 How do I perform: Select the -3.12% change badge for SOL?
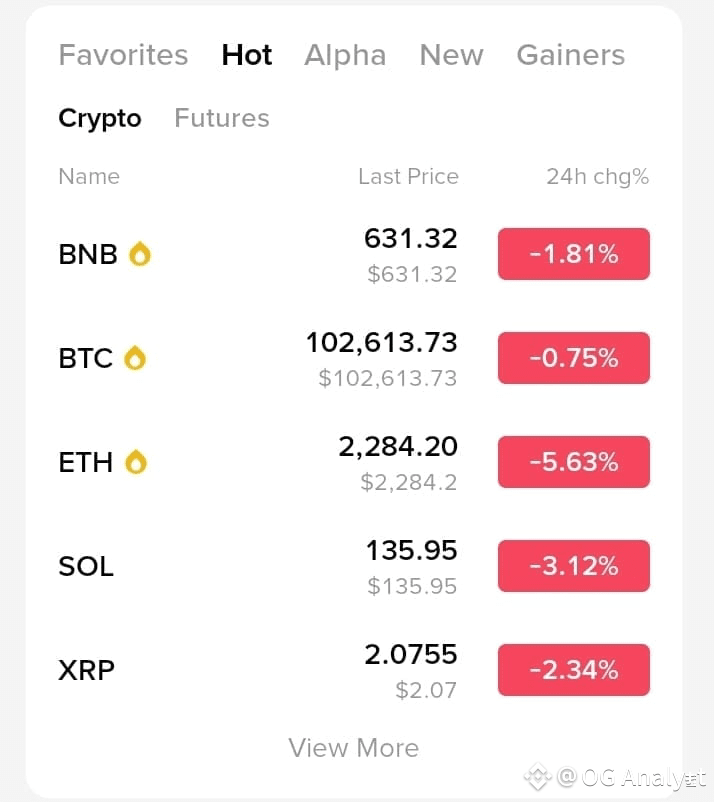click(x=573, y=566)
